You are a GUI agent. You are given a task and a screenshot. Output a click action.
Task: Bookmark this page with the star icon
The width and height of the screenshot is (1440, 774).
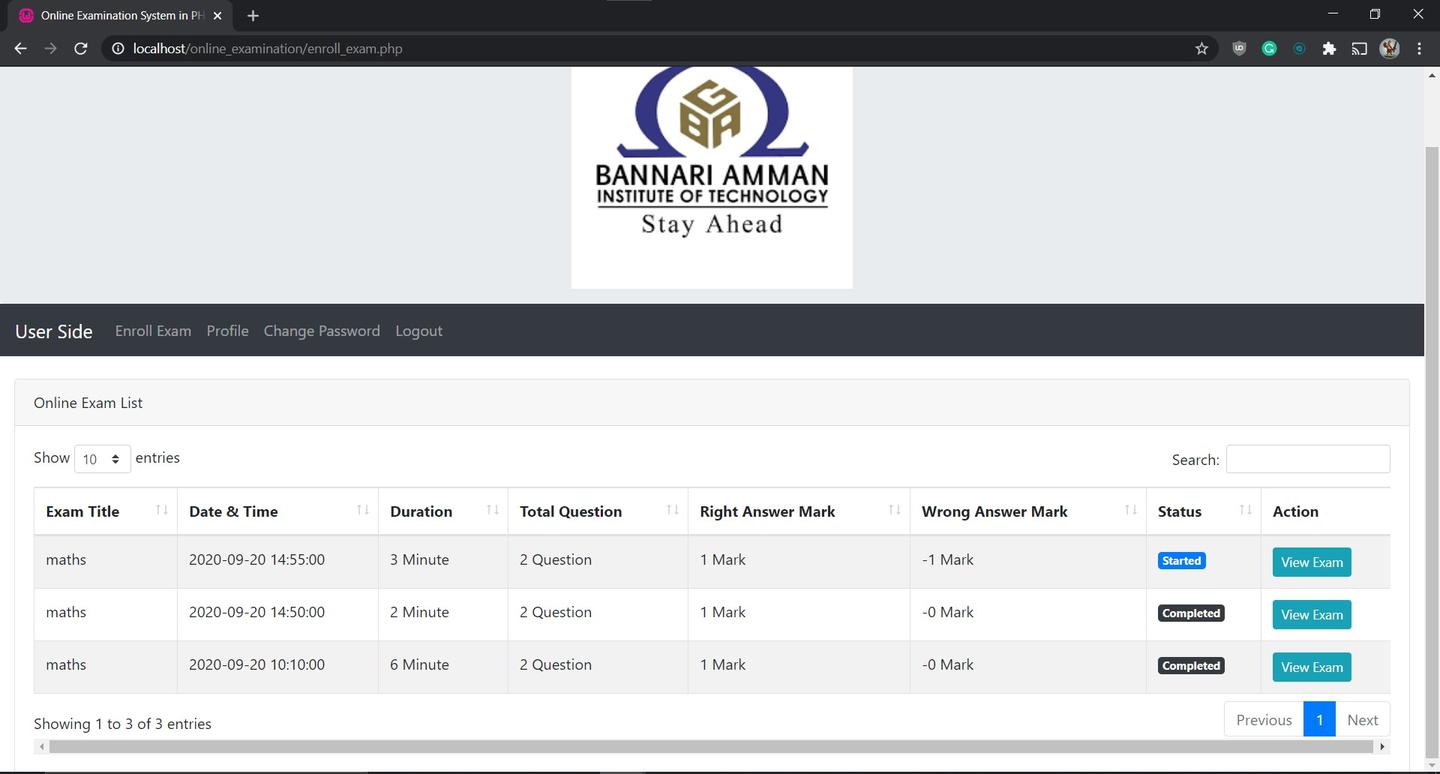1201,48
